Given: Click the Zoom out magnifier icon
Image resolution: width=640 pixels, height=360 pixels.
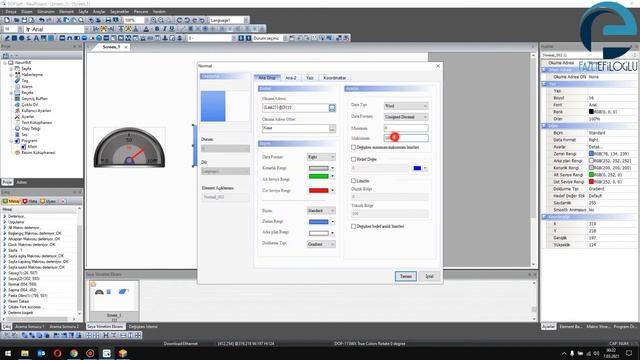Looking at the screenshot, I should (161, 20).
